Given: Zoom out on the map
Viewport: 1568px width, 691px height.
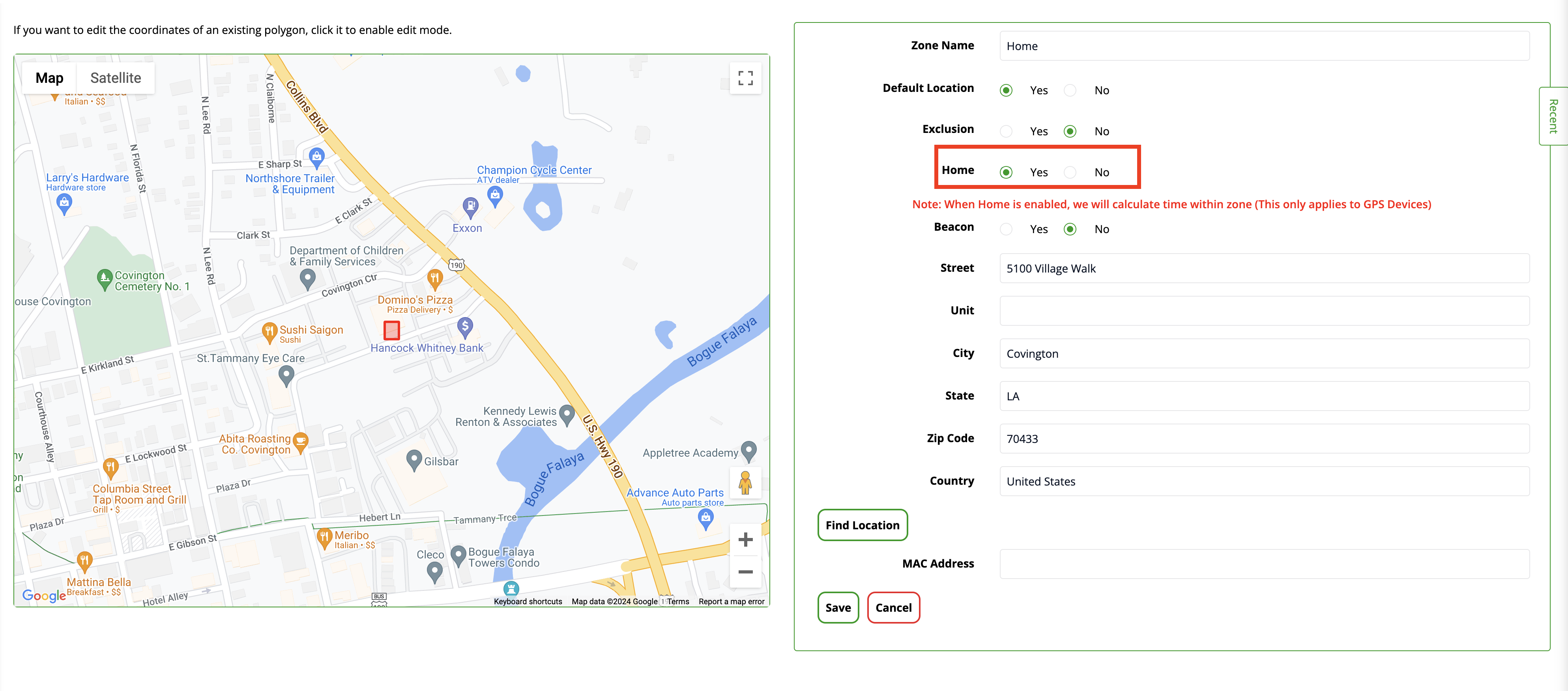Looking at the screenshot, I should pos(745,572).
